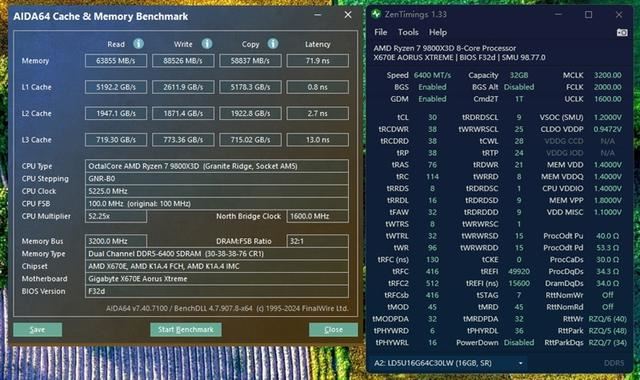This screenshot has width=640, height=380.
Task: Expand the A2 memory module dropdown
Action: [x=520, y=363]
